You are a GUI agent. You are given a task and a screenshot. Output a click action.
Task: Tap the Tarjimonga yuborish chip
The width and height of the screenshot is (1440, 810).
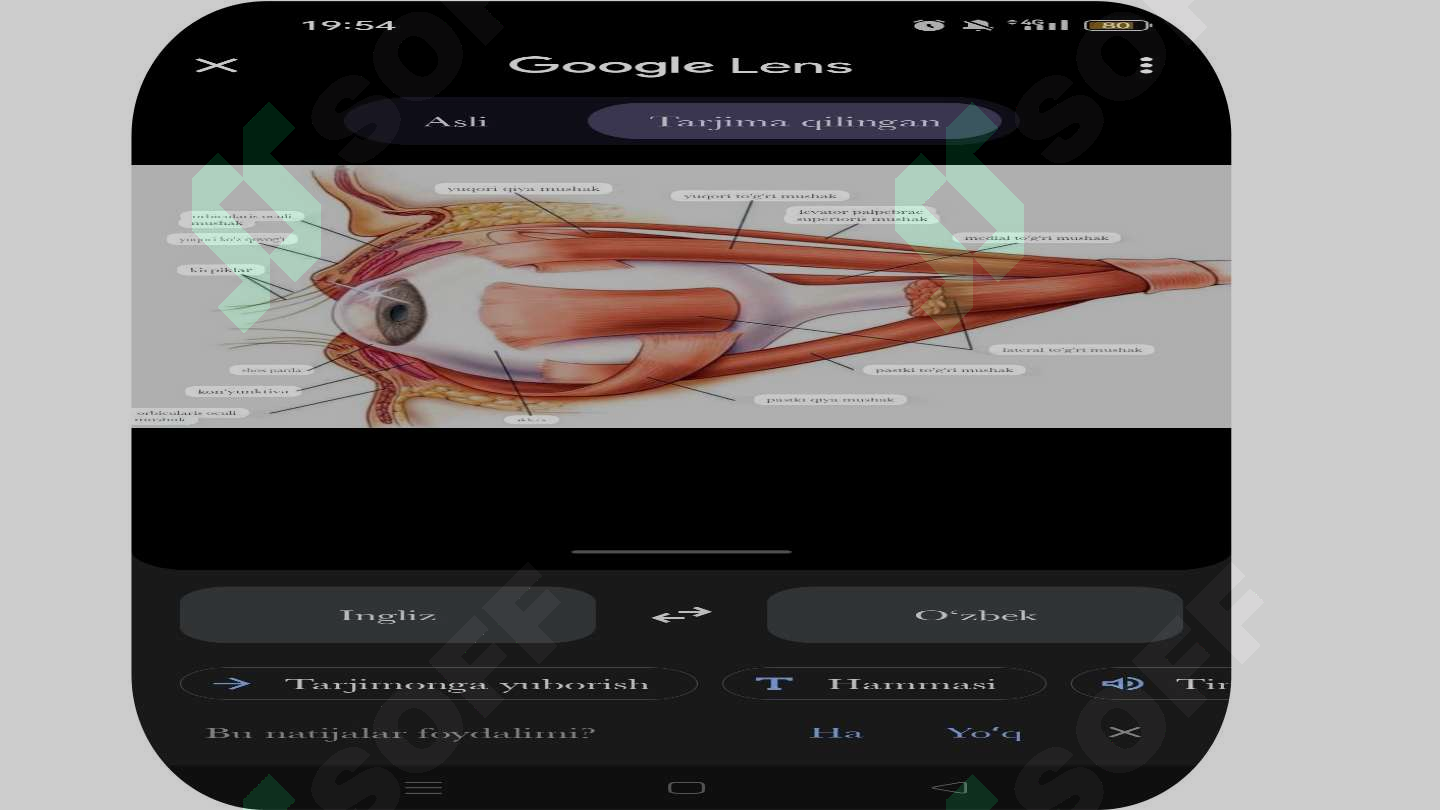[439, 684]
